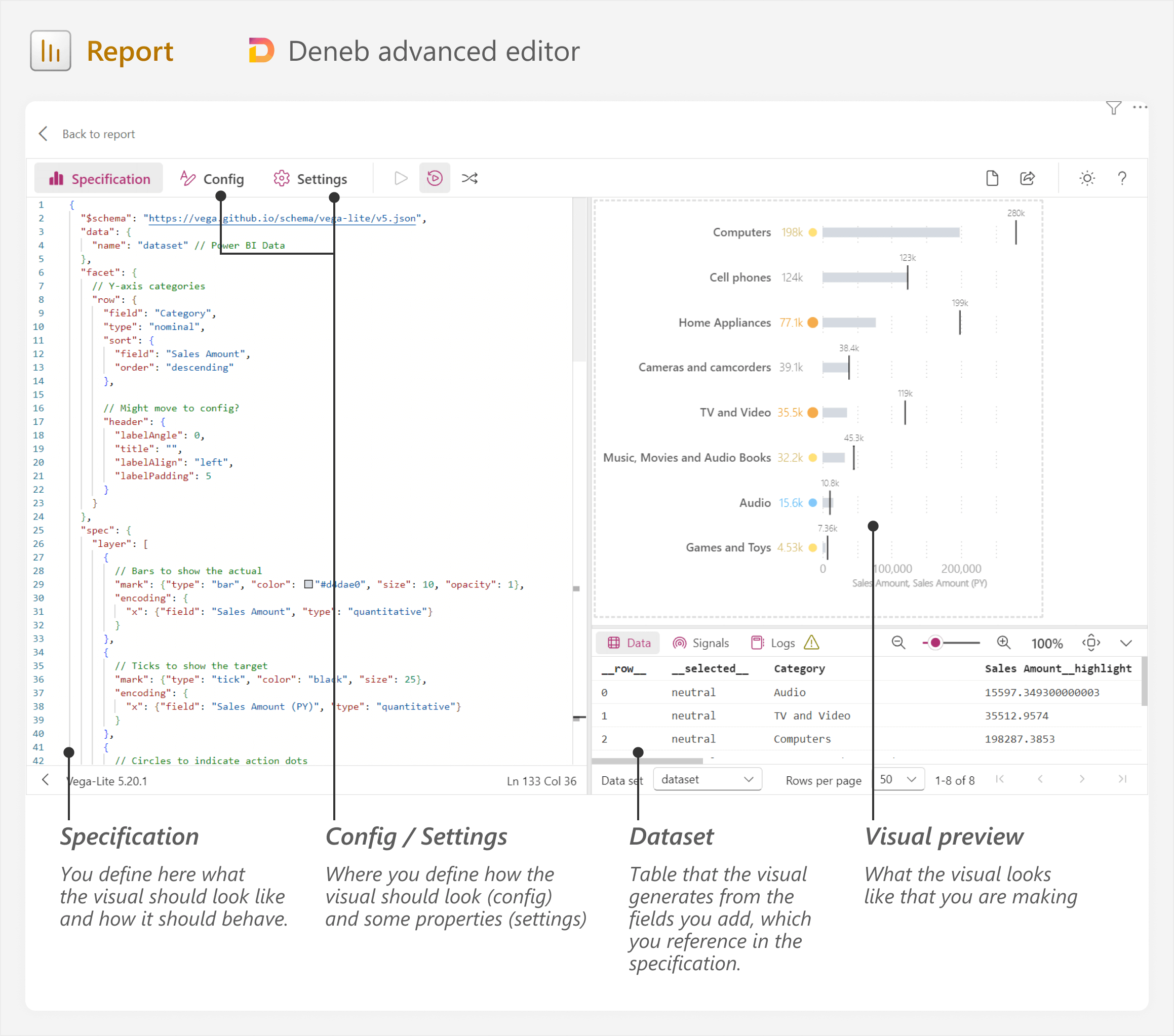Open the Rows per page dropdown

point(898,779)
